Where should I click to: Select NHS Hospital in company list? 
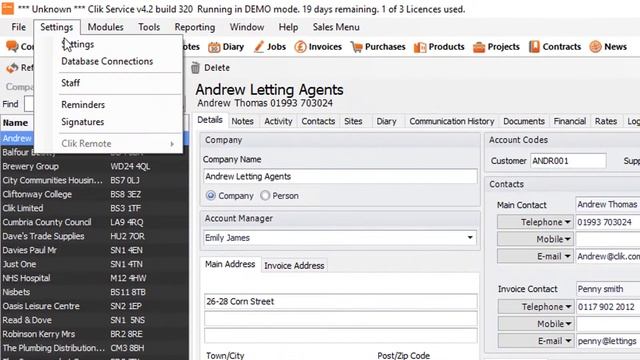point(94,278)
